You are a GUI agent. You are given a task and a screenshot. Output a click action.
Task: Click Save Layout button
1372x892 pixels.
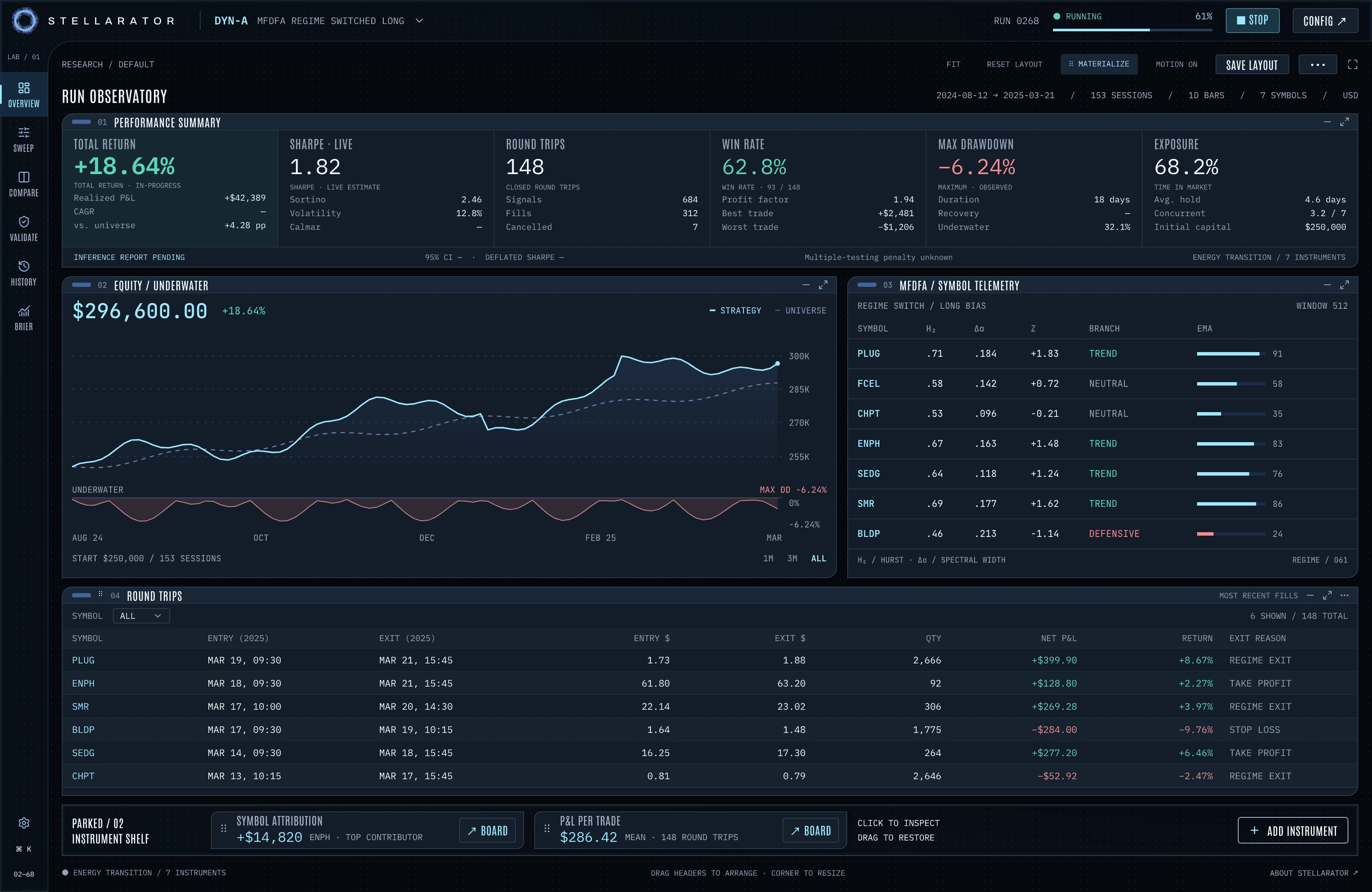pos(1252,65)
